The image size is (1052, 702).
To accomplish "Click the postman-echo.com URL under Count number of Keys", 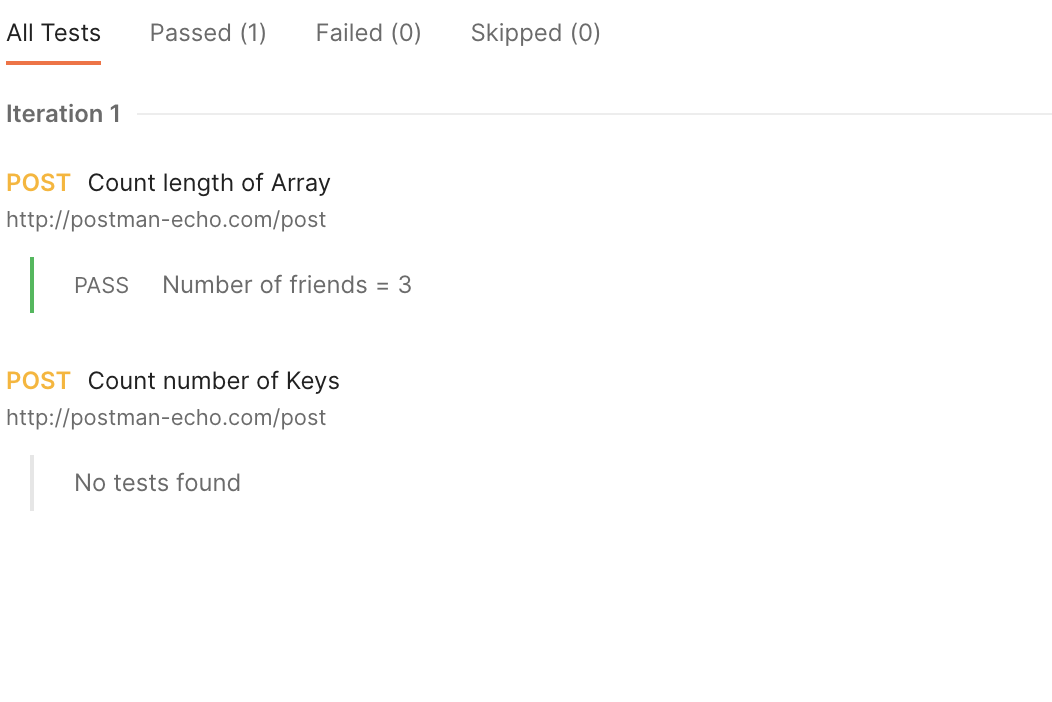I will tap(166, 417).
